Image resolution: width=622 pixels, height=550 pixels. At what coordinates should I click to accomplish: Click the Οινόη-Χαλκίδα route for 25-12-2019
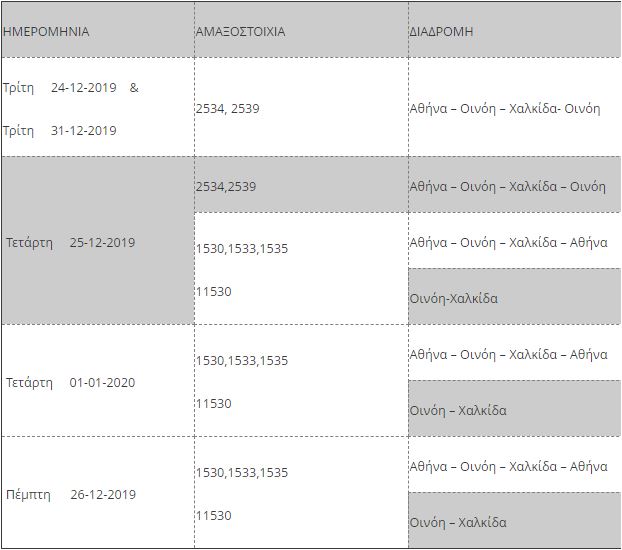click(x=454, y=298)
